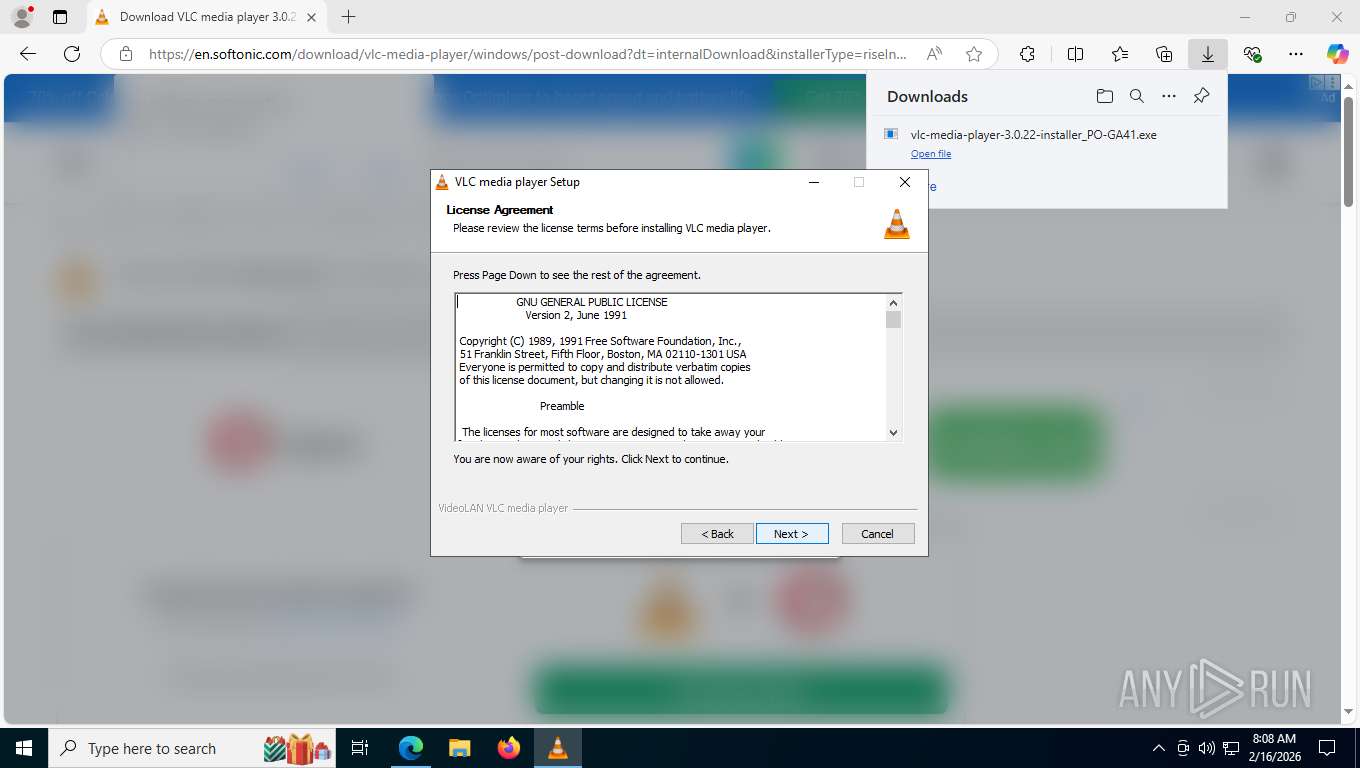Select VLC installer taskbar icon
This screenshot has width=1360, height=768.
[x=558, y=748]
